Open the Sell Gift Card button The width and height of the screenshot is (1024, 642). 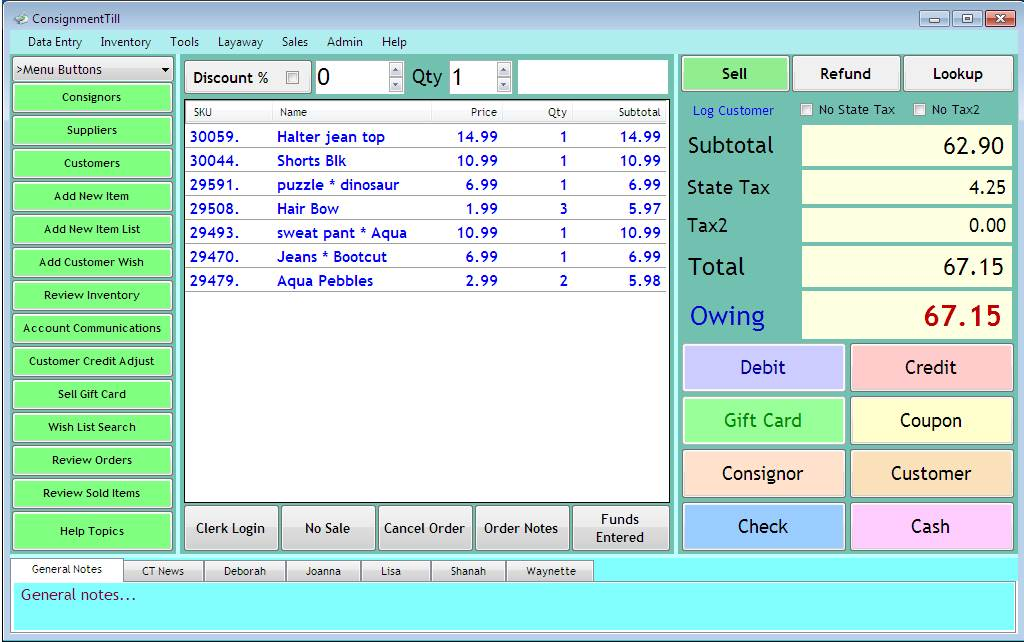pos(92,394)
